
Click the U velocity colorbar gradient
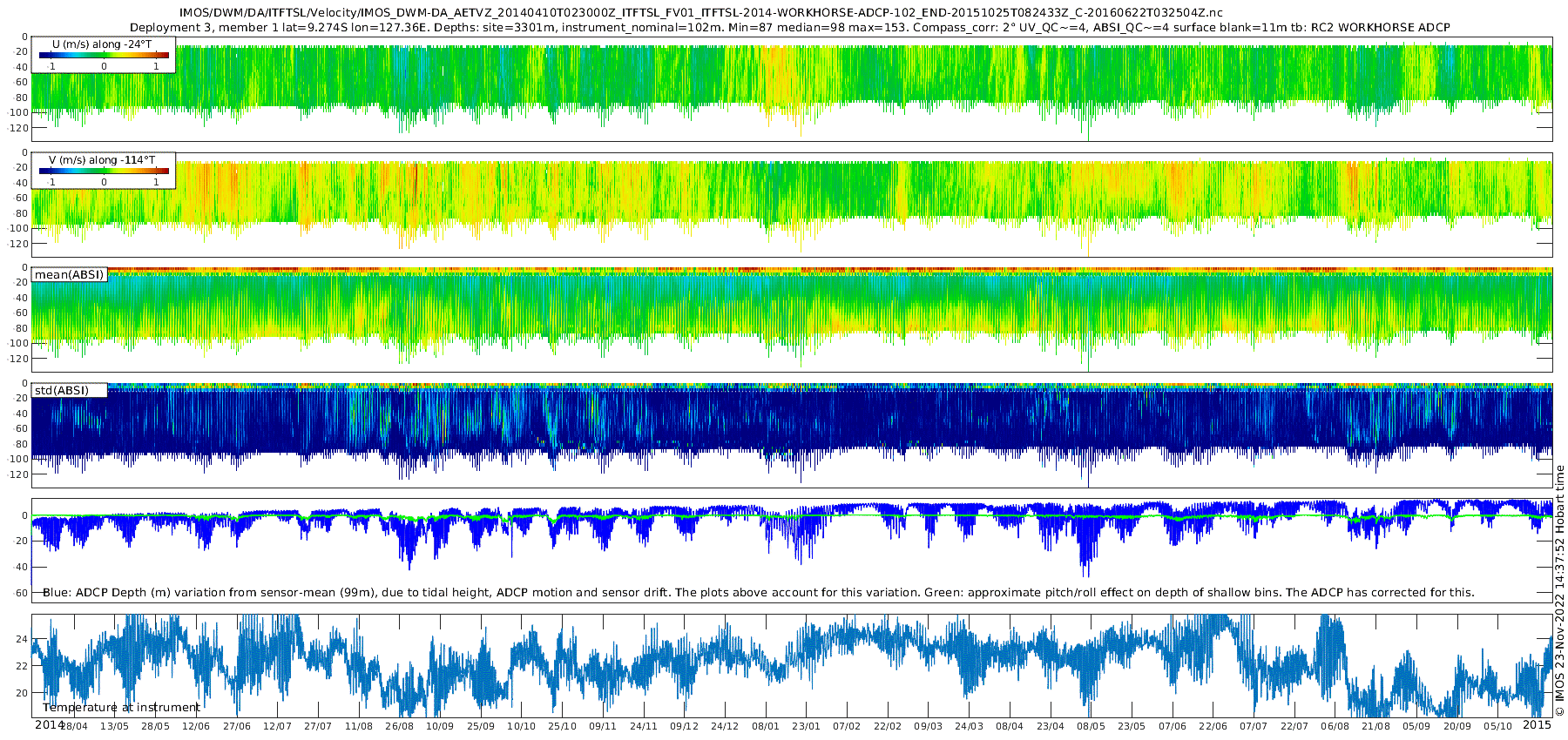coord(104,55)
